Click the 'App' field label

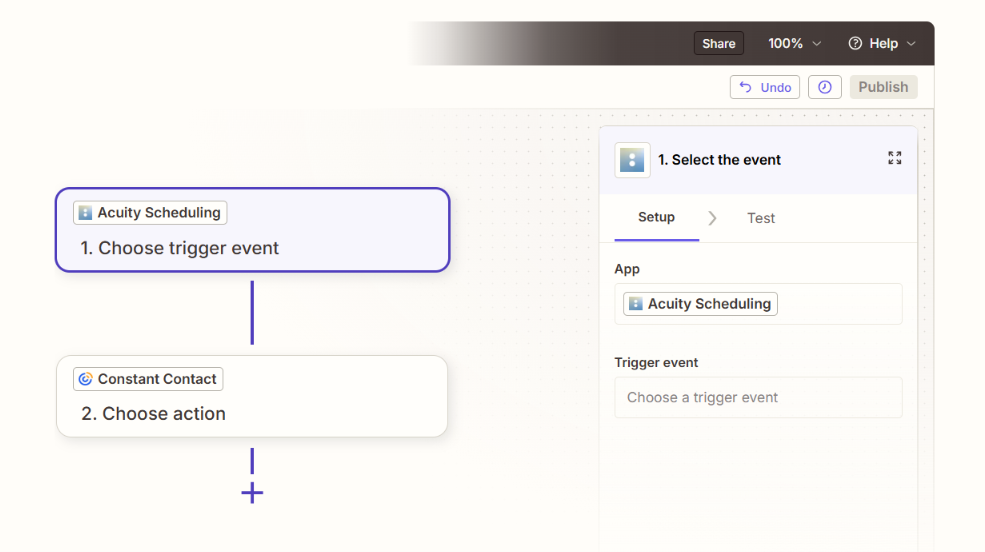[627, 269]
